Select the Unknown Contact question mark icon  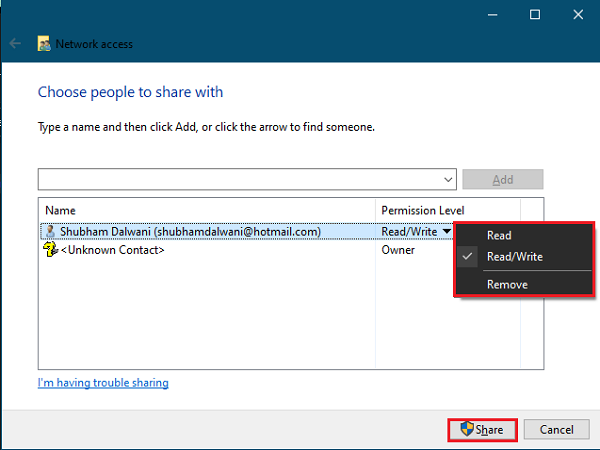coord(49,250)
